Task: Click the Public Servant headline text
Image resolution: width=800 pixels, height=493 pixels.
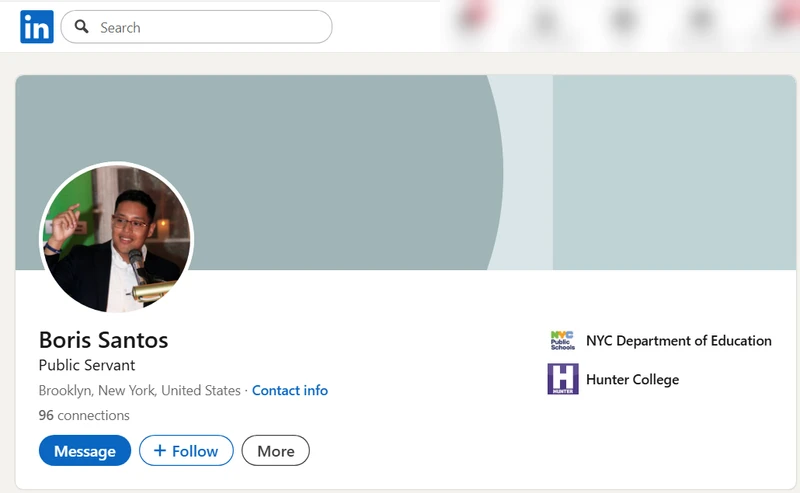Action: 87,365
